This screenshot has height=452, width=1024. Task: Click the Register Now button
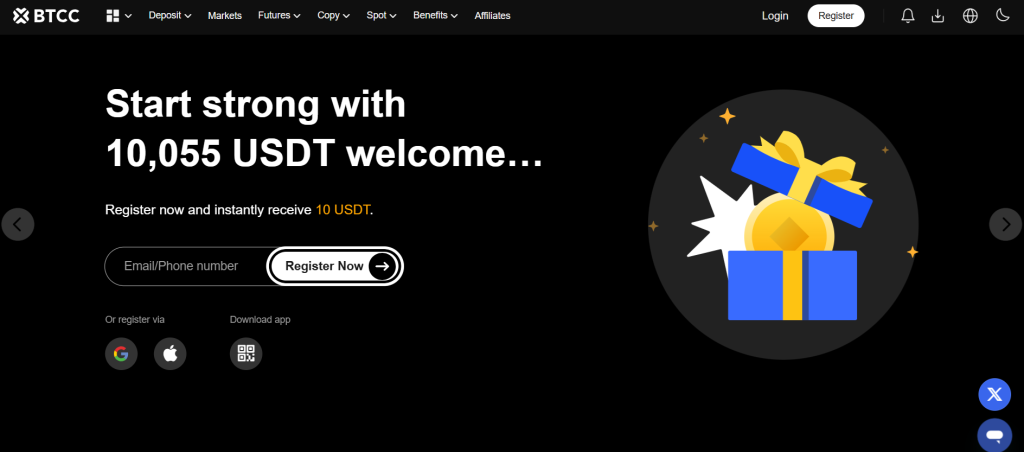[x=334, y=266]
